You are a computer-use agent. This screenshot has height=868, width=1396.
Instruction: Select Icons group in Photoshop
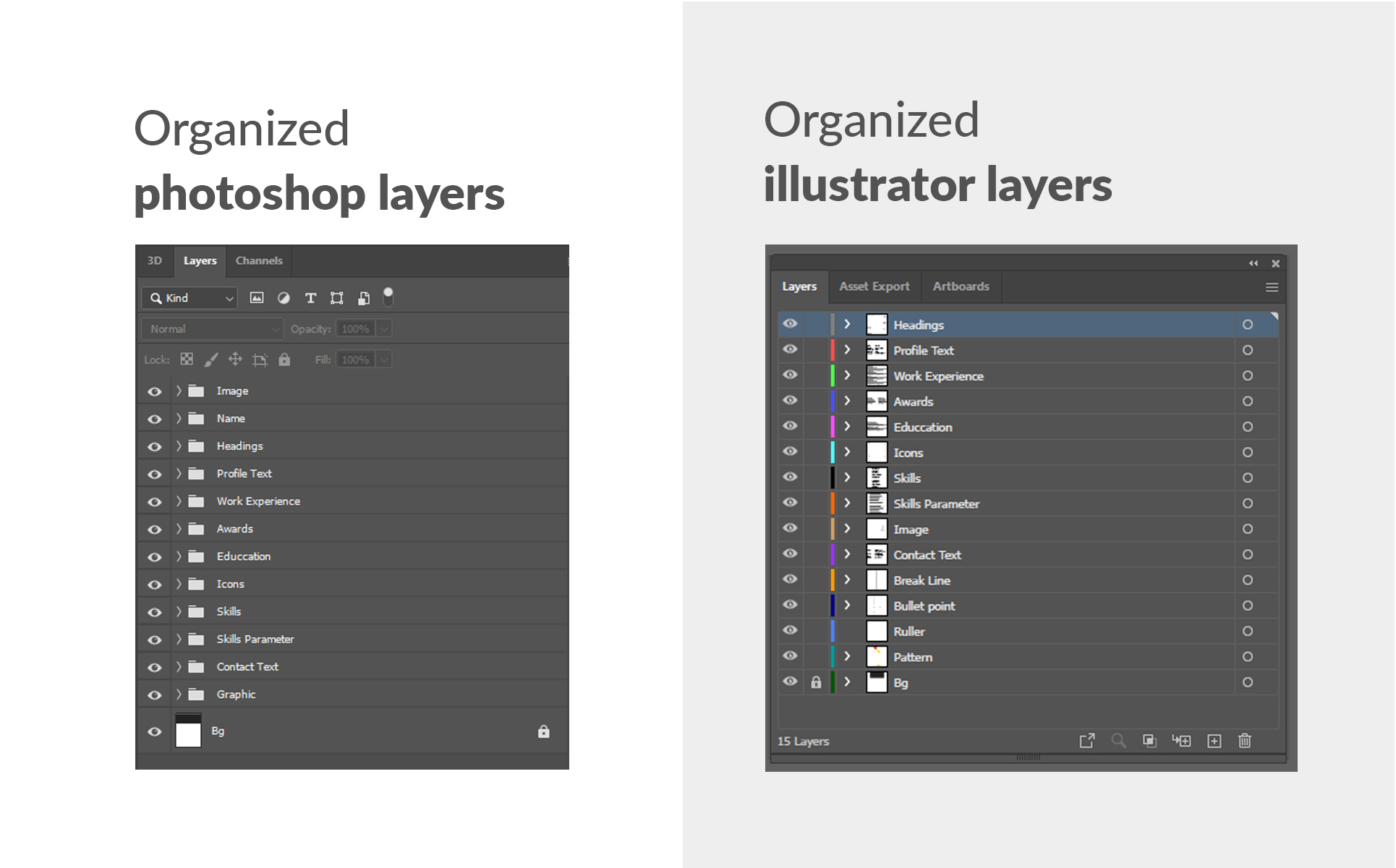coord(352,584)
